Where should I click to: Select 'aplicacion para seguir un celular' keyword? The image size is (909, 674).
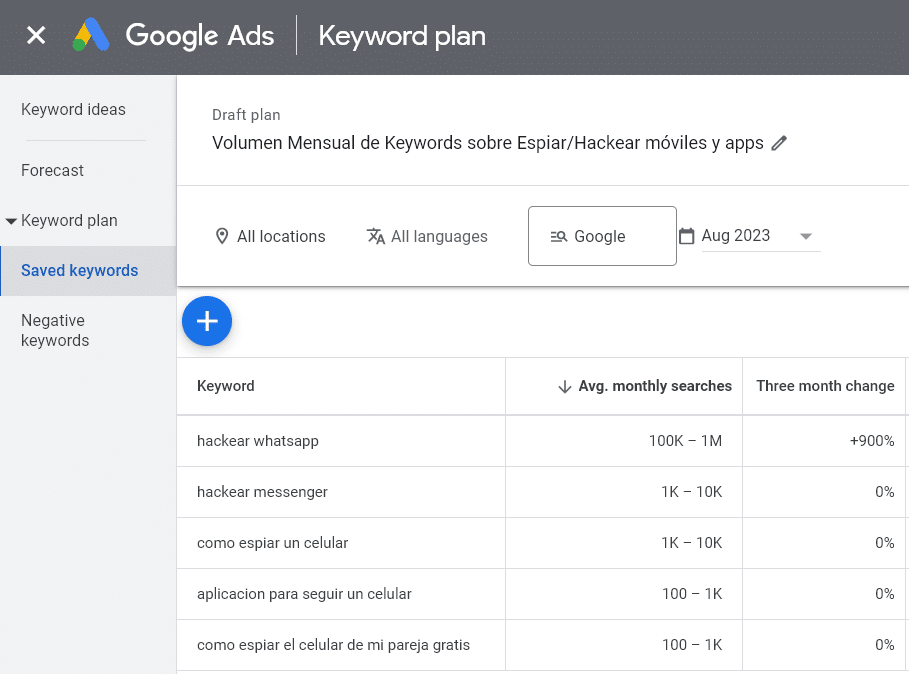pos(304,594)
